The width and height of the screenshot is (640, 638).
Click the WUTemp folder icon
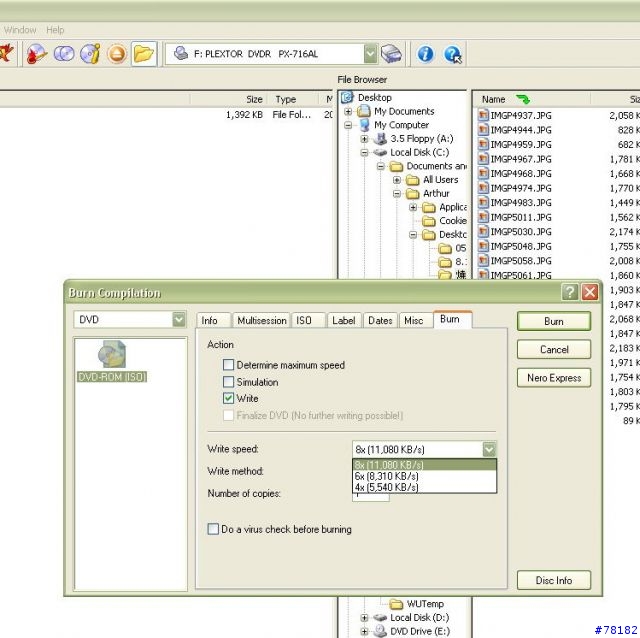click(396, 604)
